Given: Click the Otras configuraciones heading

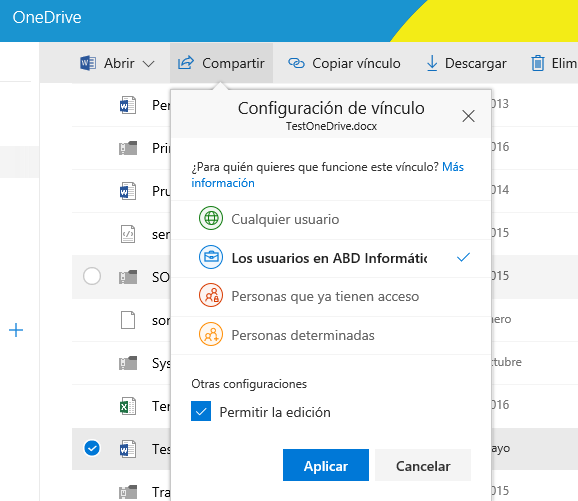Looking at the screenshot, I should point(249,384).
